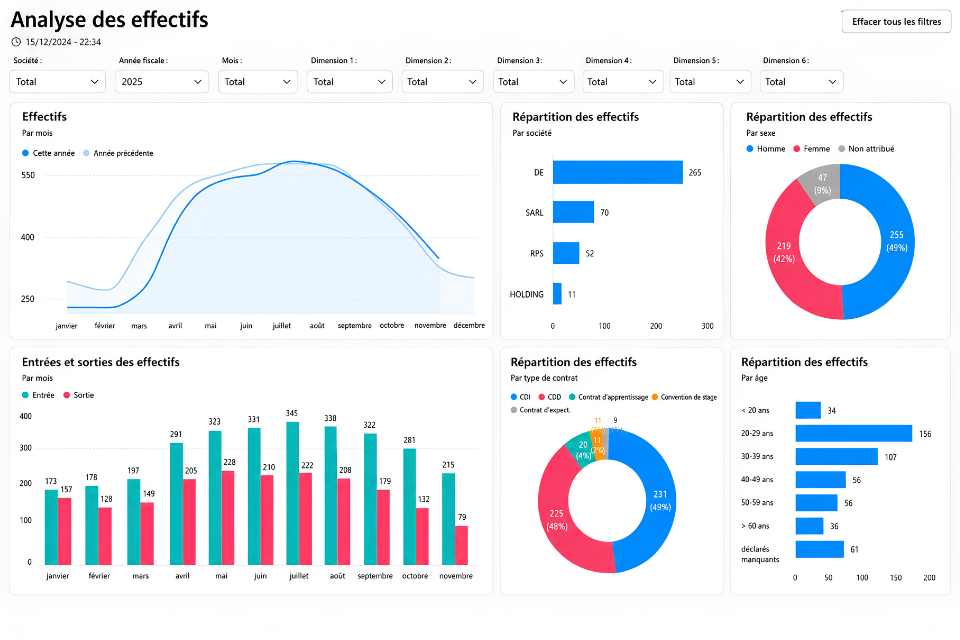Screen dimensions: 960x640
Task: Open the Société filter dropdown
Action: [58, 81]
